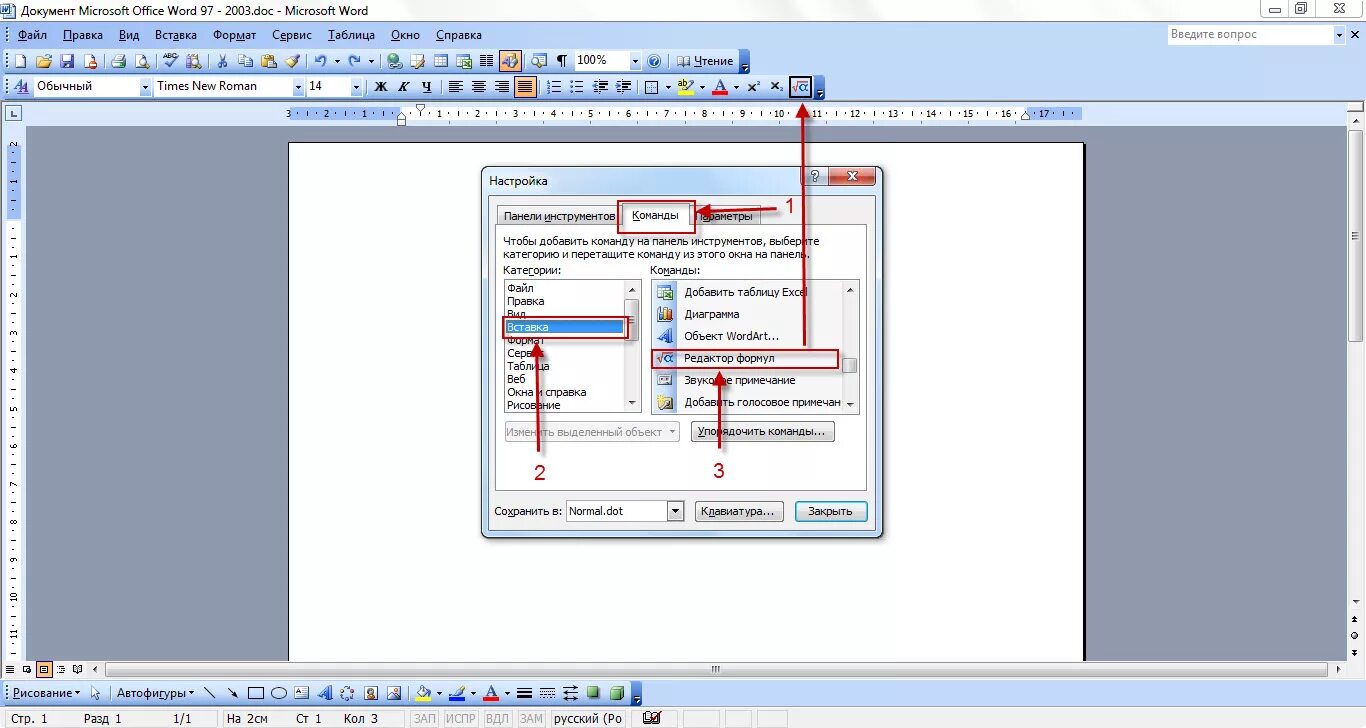The image size is (1366, 728).
Task: Insert a text box from the Drawing toolbar
Action: 302,693
